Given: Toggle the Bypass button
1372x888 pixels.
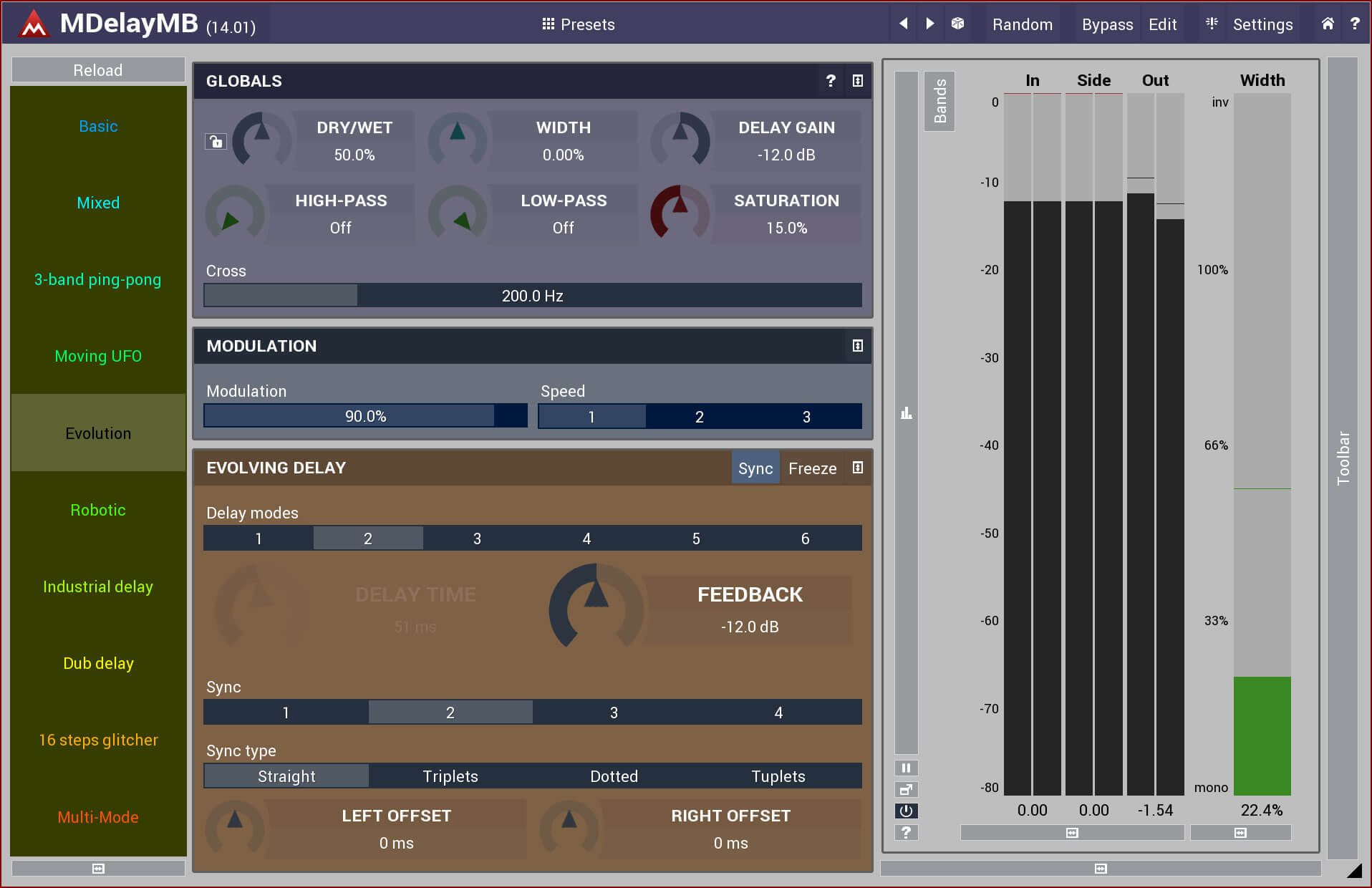Looking at the screenshot, I should point(1107,24).
